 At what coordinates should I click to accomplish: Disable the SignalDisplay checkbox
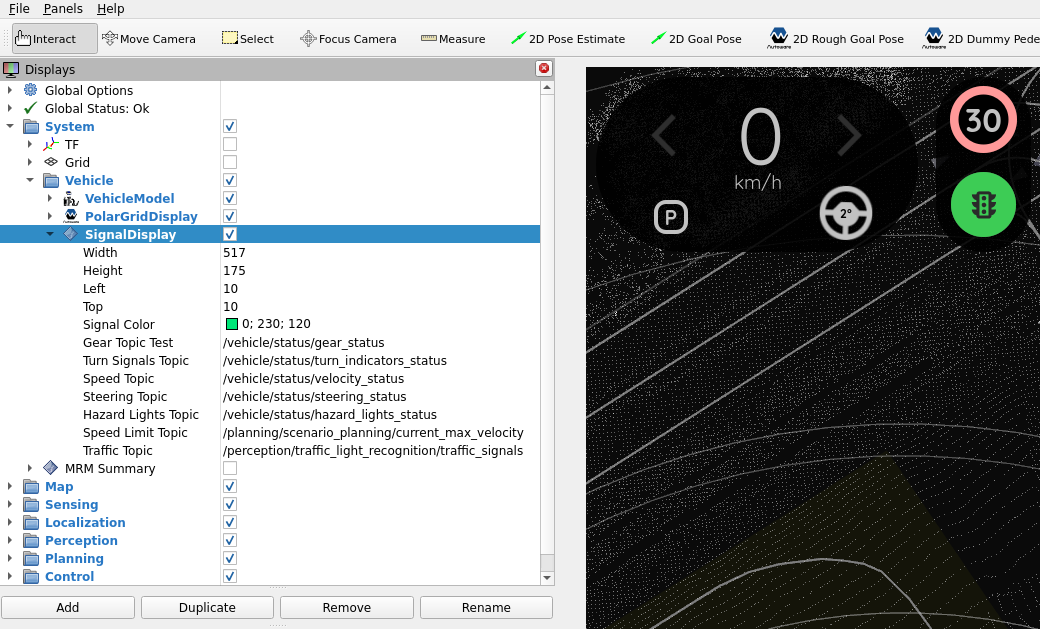(230, 234)
